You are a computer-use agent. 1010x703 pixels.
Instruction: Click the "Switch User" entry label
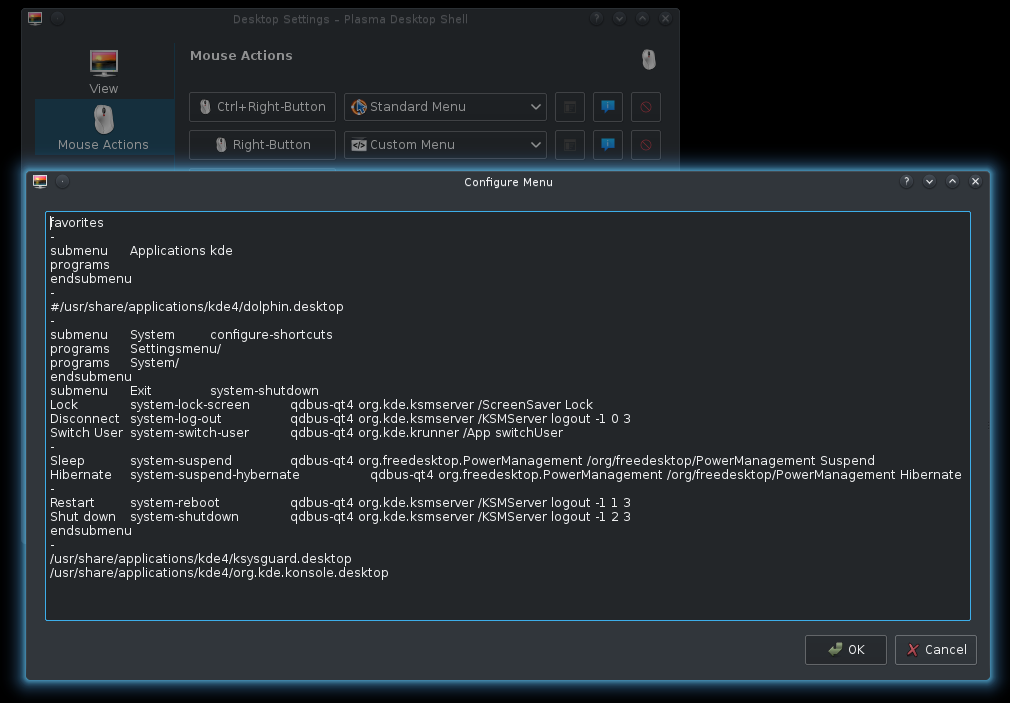tap(86, 433)
